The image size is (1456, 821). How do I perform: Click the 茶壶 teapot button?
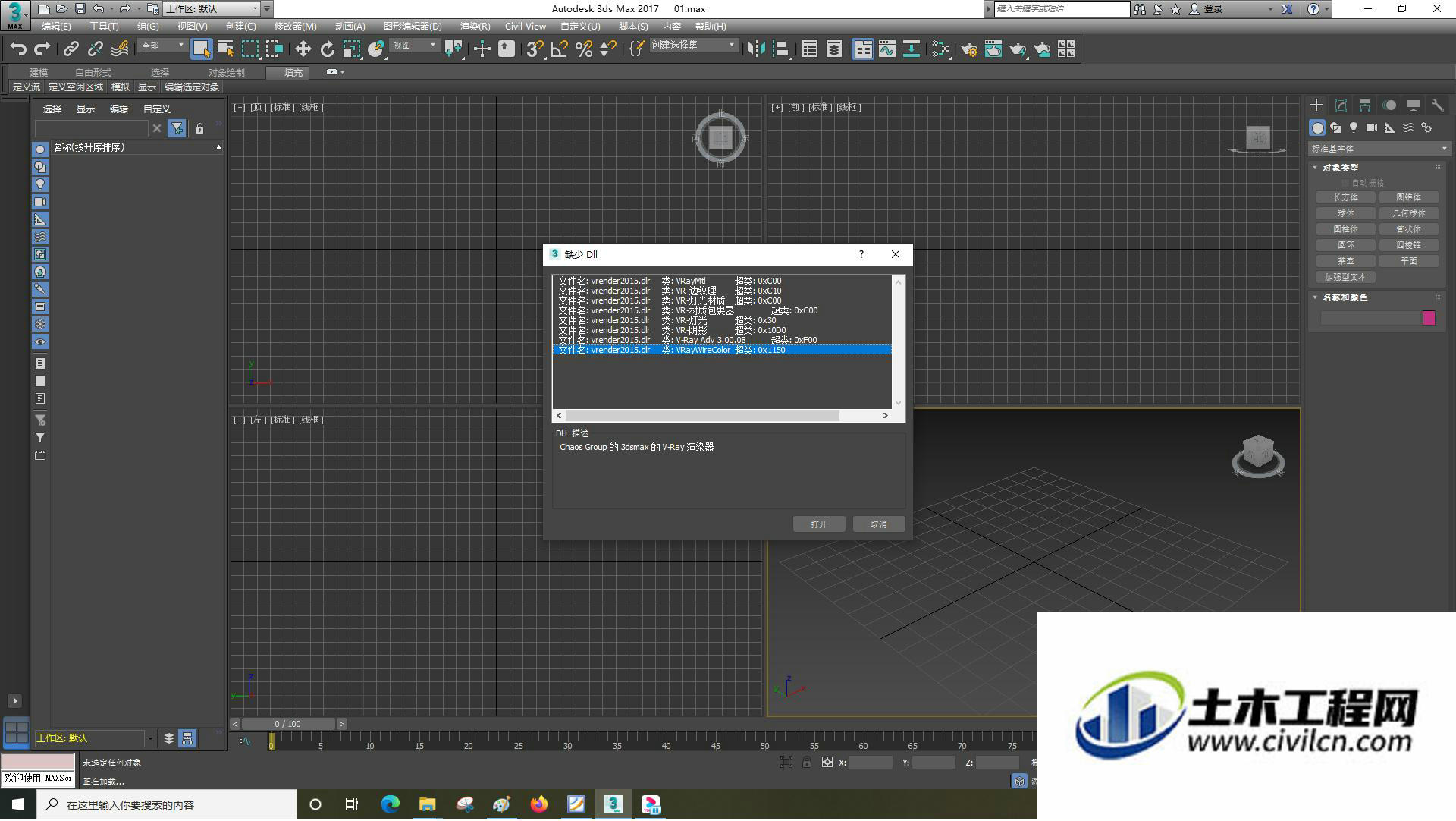pyautogui.click(x=1346, y=261)
